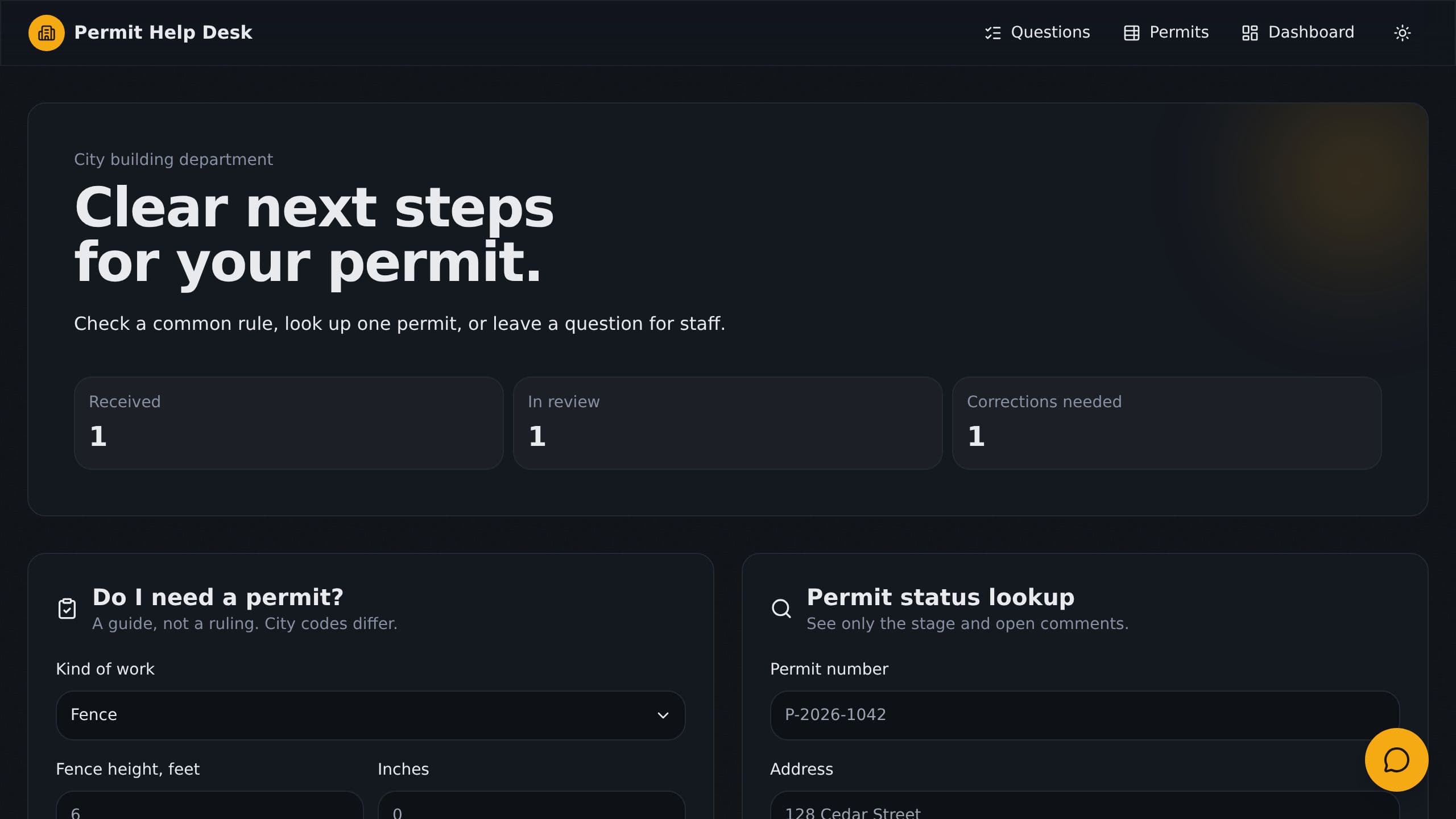Click the orange Permit Help Desk logo
Viewport: 1456px width, 819px height.
click(x=47, y=33)
